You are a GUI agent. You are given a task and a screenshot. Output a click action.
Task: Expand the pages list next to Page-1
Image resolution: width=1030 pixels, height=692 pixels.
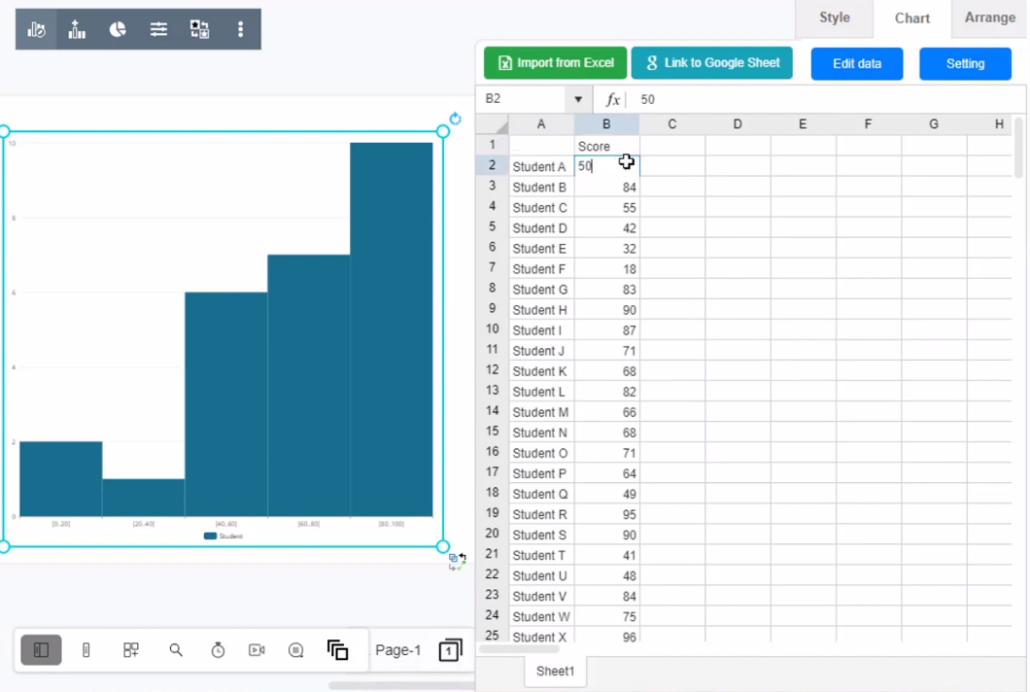point(449,650)
